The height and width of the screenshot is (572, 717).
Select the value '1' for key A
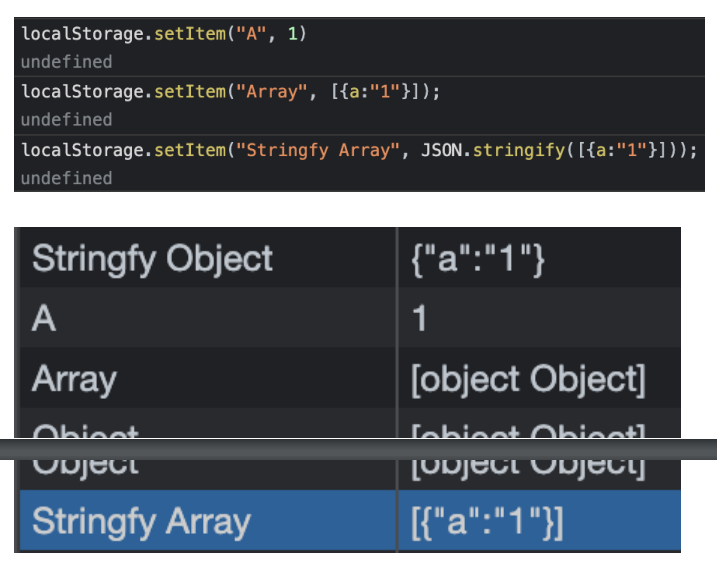click(540, 317)
